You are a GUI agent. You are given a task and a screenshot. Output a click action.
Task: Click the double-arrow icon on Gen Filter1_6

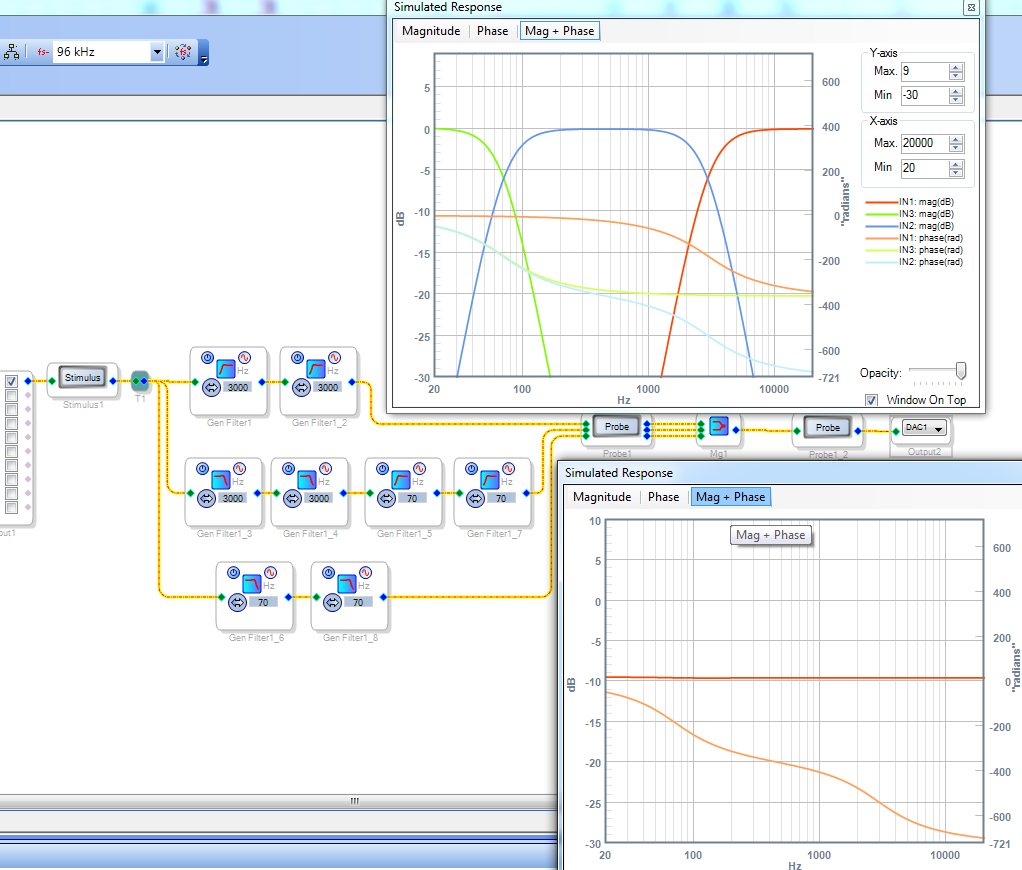click(x=237, y=602)
